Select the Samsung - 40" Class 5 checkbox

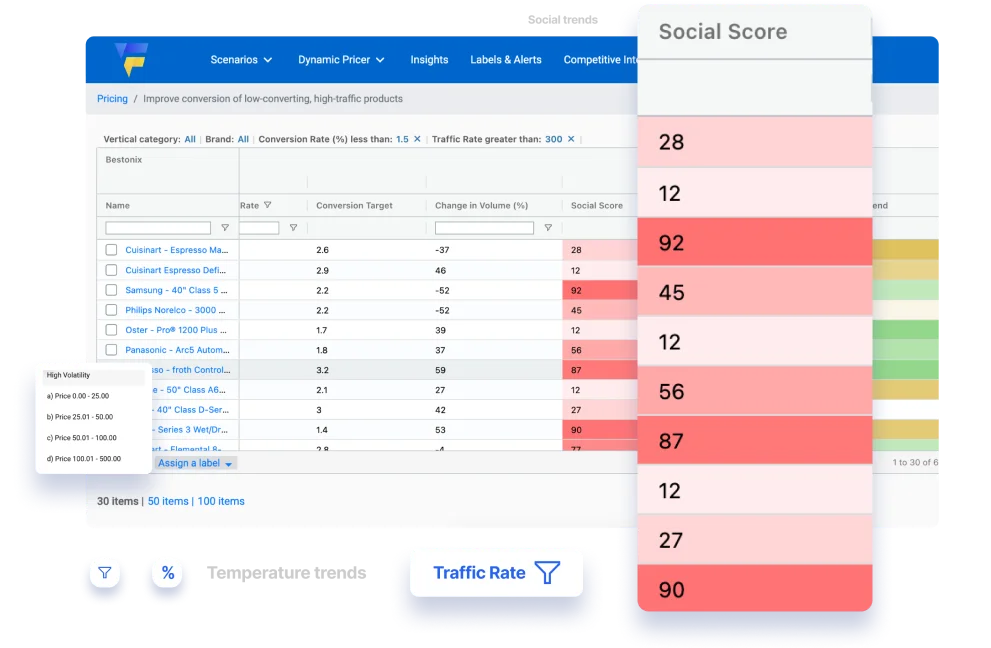pyautogui.click(x=111, y=290)
